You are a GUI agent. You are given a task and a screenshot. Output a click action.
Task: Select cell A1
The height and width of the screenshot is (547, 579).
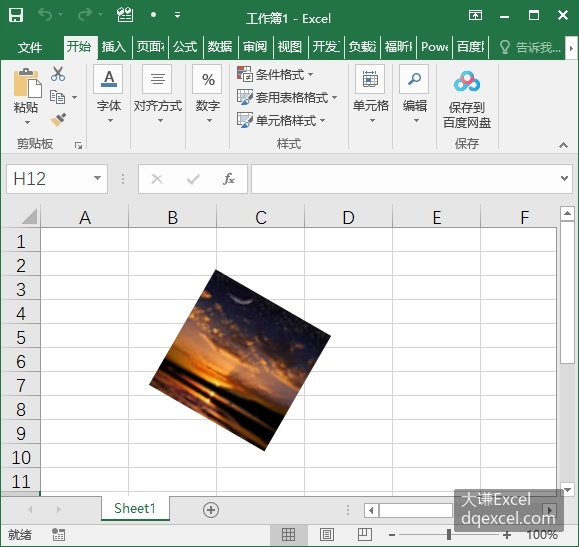tap(85, 240)
